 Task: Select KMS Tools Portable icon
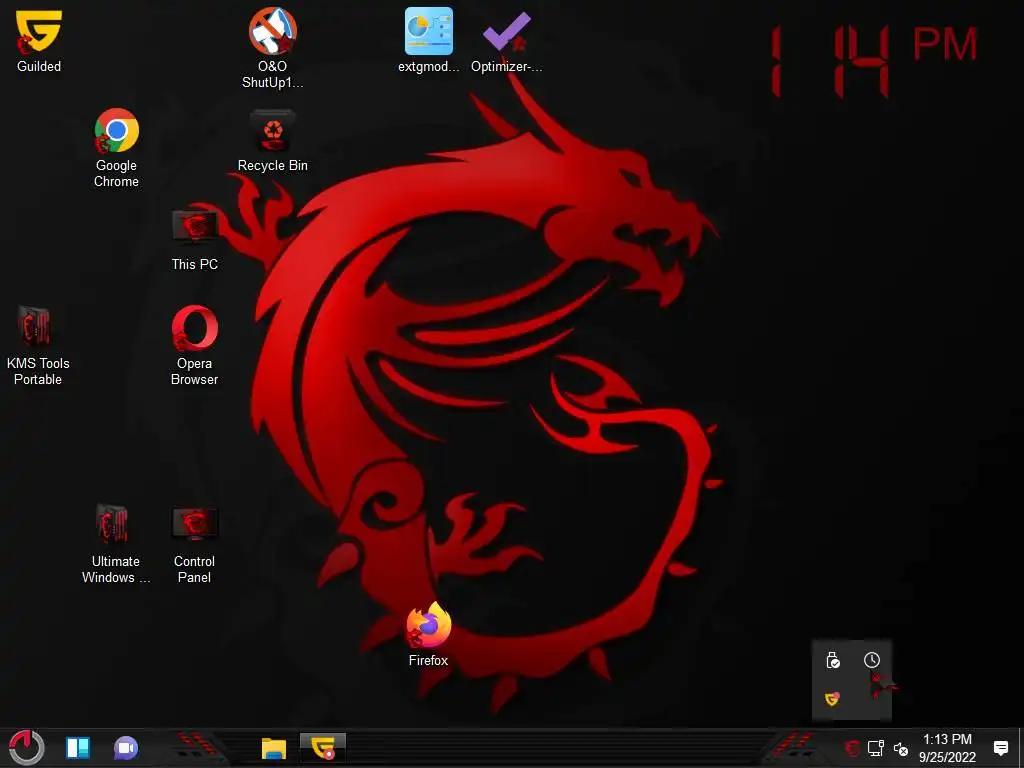coord(38,345)
